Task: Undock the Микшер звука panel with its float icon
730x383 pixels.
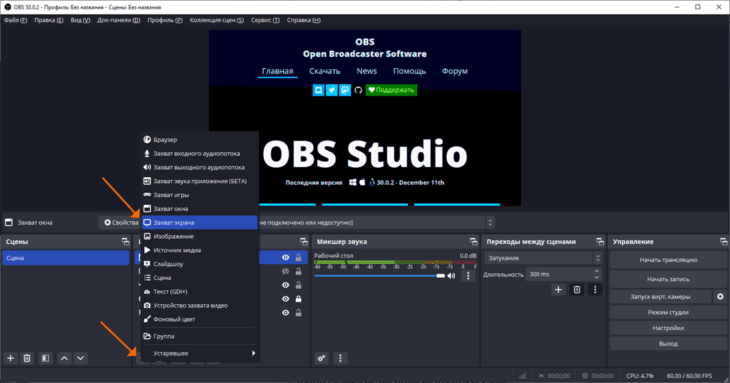Action: pyautogui.click(x=473, y=242)
